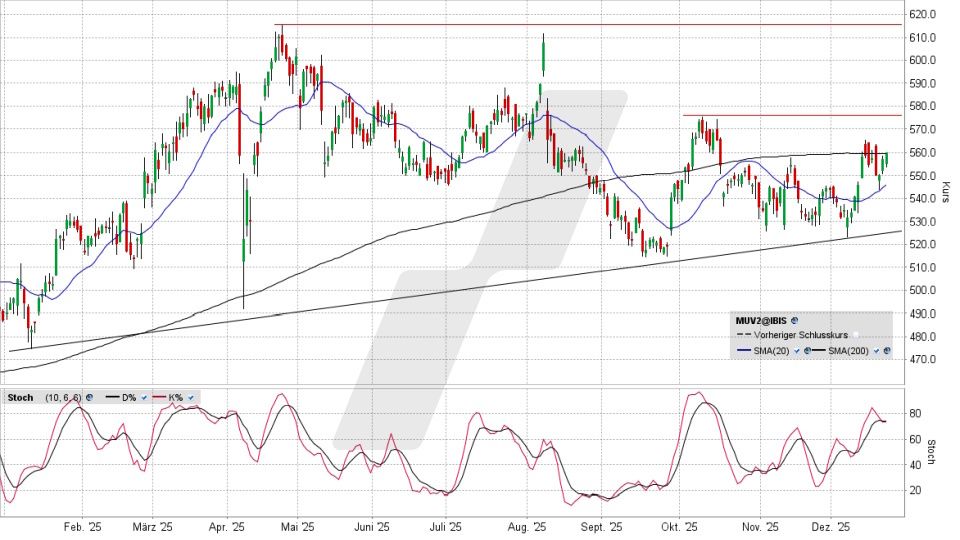
Task: Open Stoch (10, 6, 6) settings icon
Action: 90,397
